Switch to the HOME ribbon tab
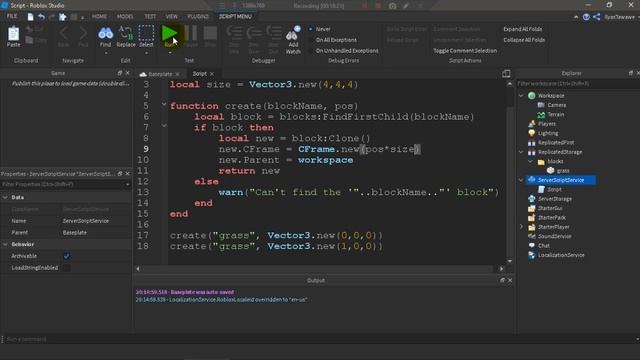 point(99,17)
